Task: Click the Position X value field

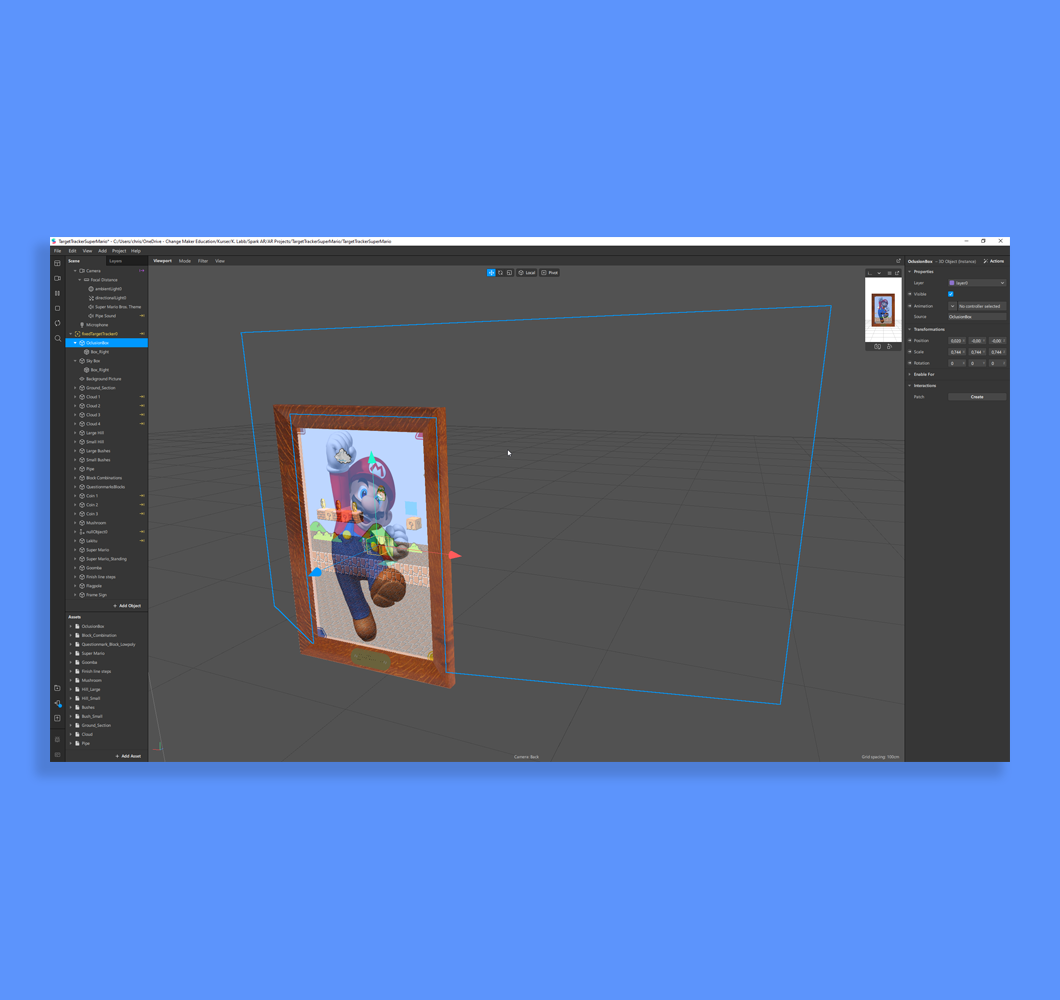Action: point(957,341)
